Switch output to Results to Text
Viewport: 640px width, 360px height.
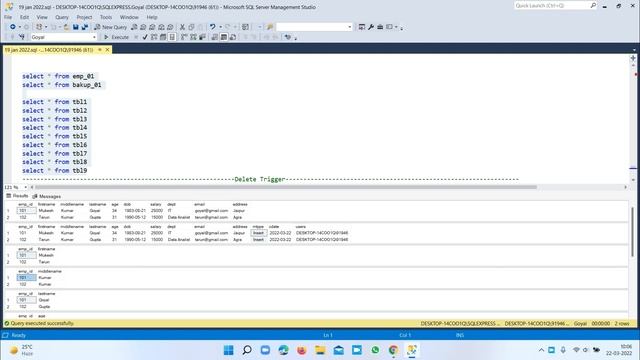tap(215, 37)
